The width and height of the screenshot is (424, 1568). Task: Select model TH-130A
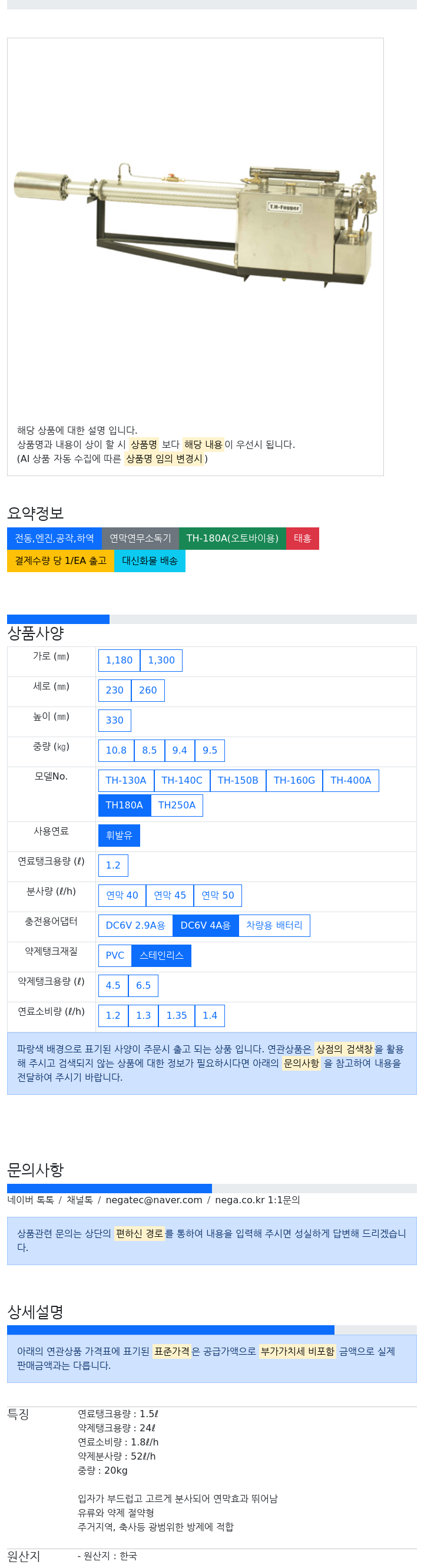coord(126,781)
